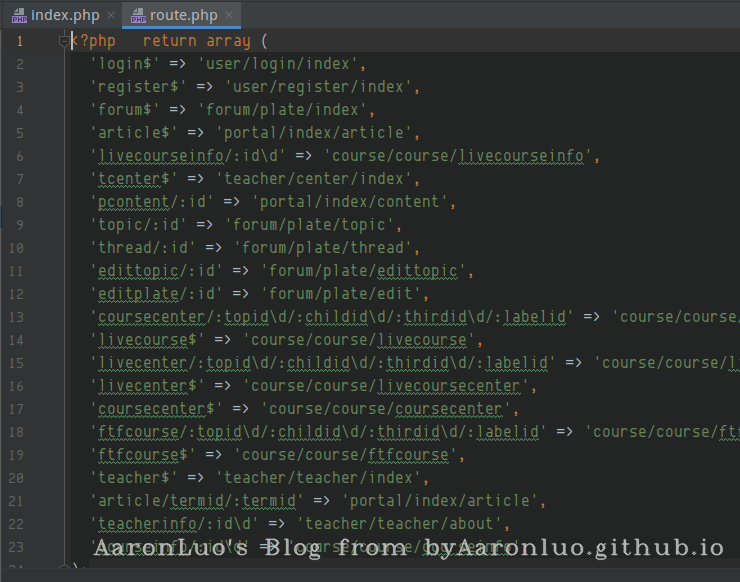Click the PHP file icon on route.php tab
This screenshot has width=740, height=582.
click(137, 16)
